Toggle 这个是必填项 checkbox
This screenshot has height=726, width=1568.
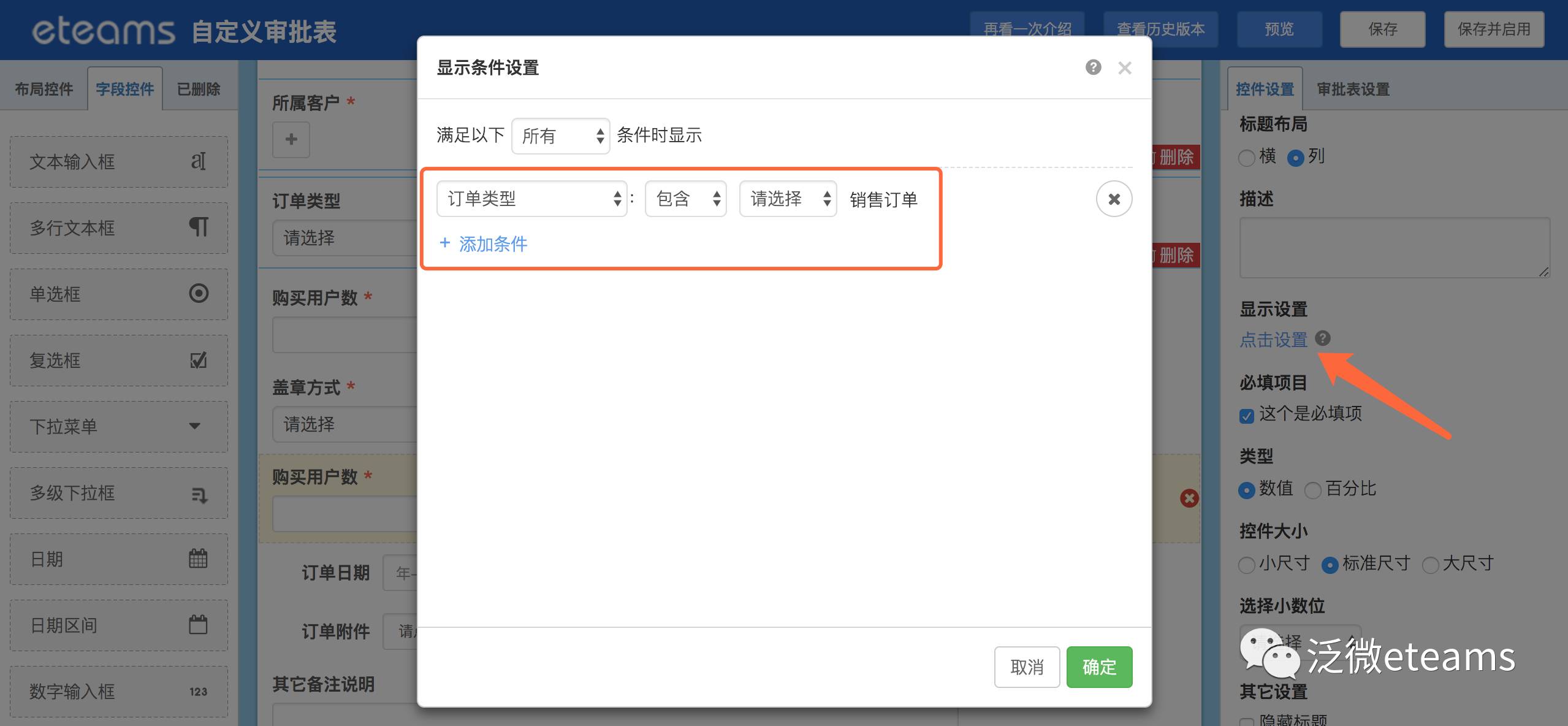(1246, 416)
